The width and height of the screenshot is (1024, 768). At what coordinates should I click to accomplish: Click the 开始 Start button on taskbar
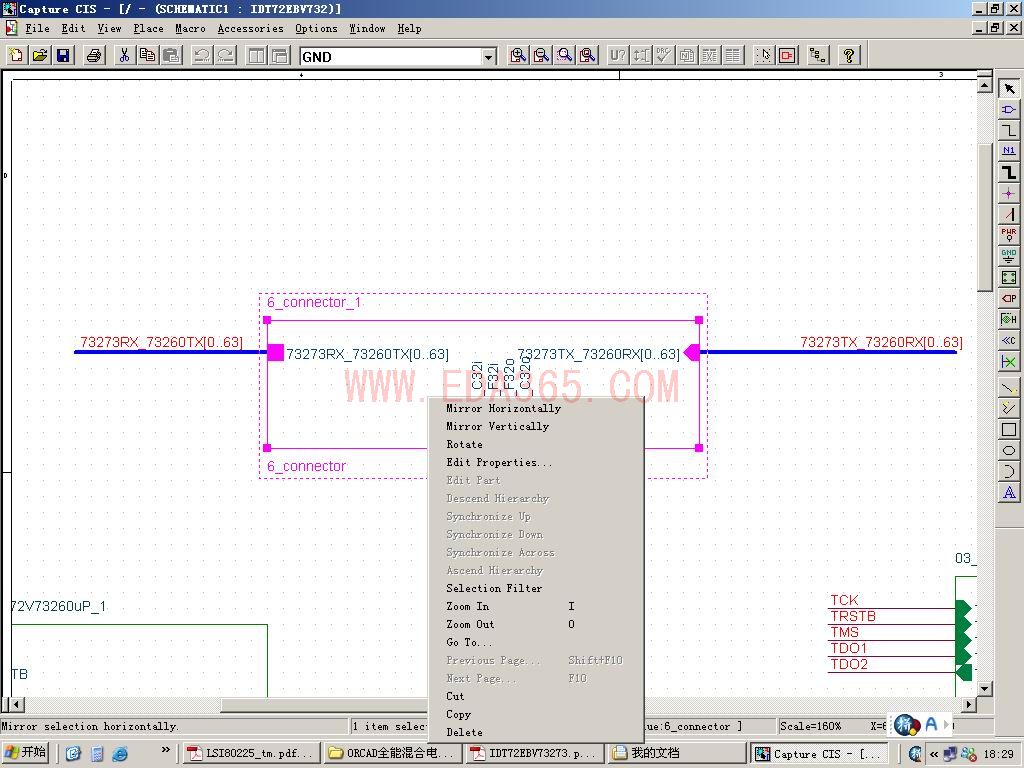pos(26,753)
